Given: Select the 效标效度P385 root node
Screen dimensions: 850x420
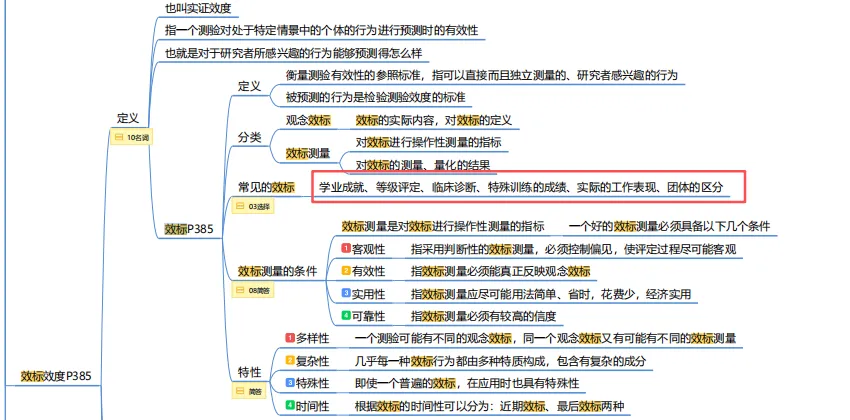Looking at the screenshot, I should click(56, 376).
